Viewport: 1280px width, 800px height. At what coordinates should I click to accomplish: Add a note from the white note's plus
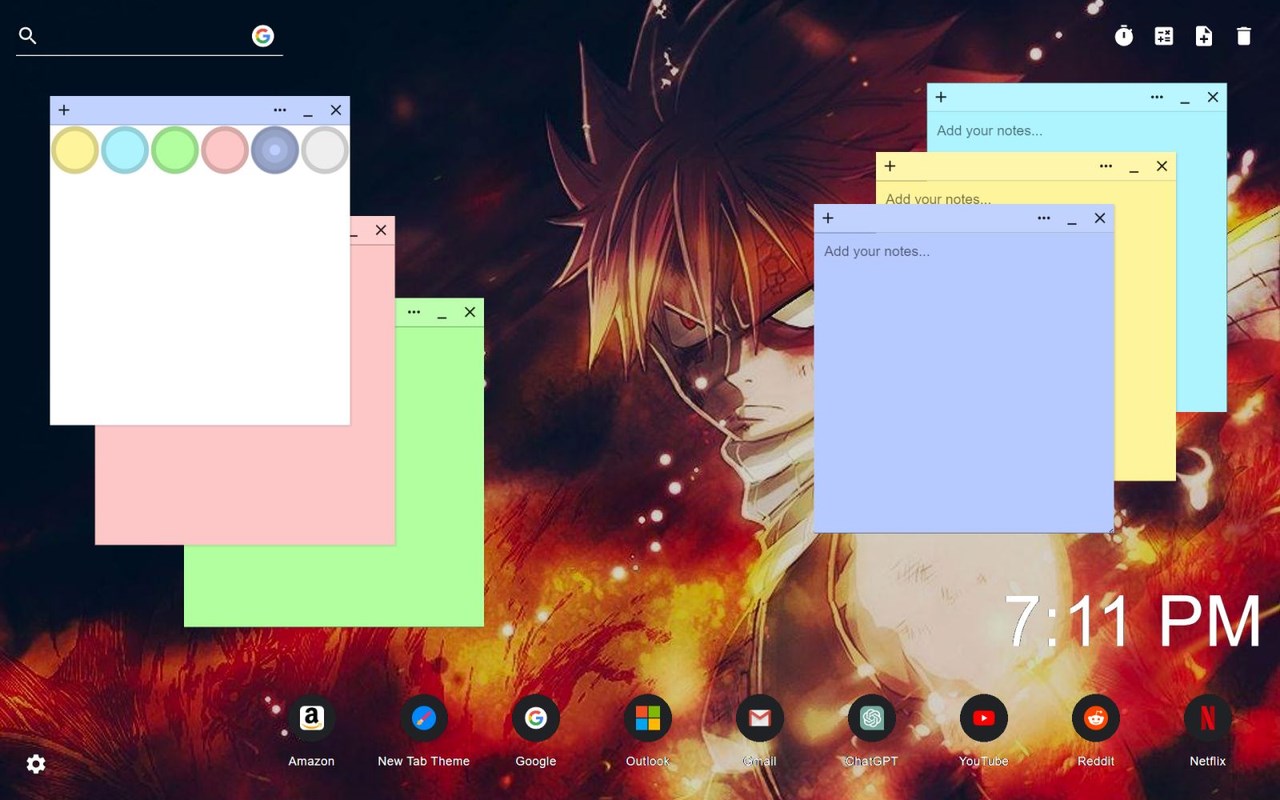[x=64, y=110]
